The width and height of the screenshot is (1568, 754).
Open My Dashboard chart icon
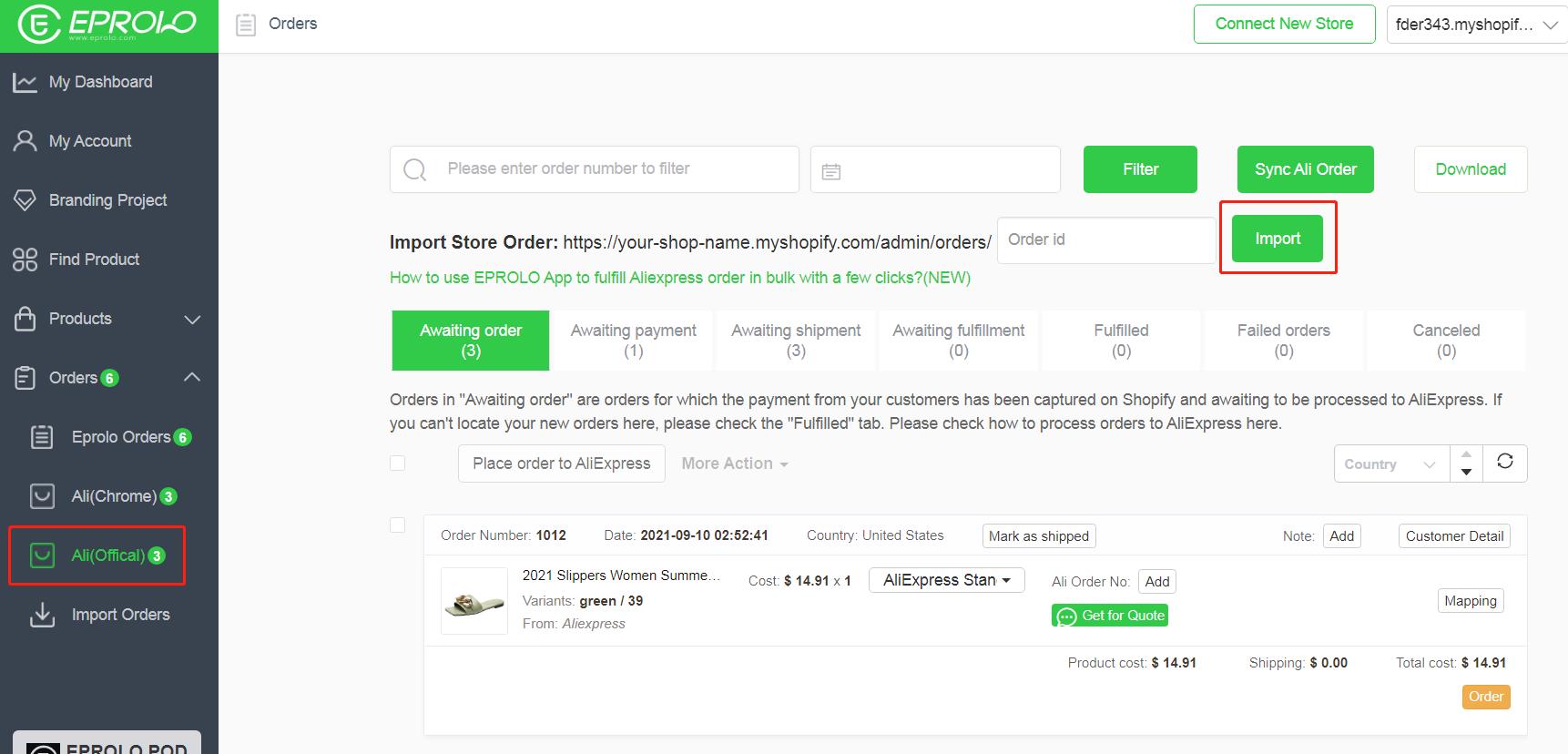click(25, 82)
